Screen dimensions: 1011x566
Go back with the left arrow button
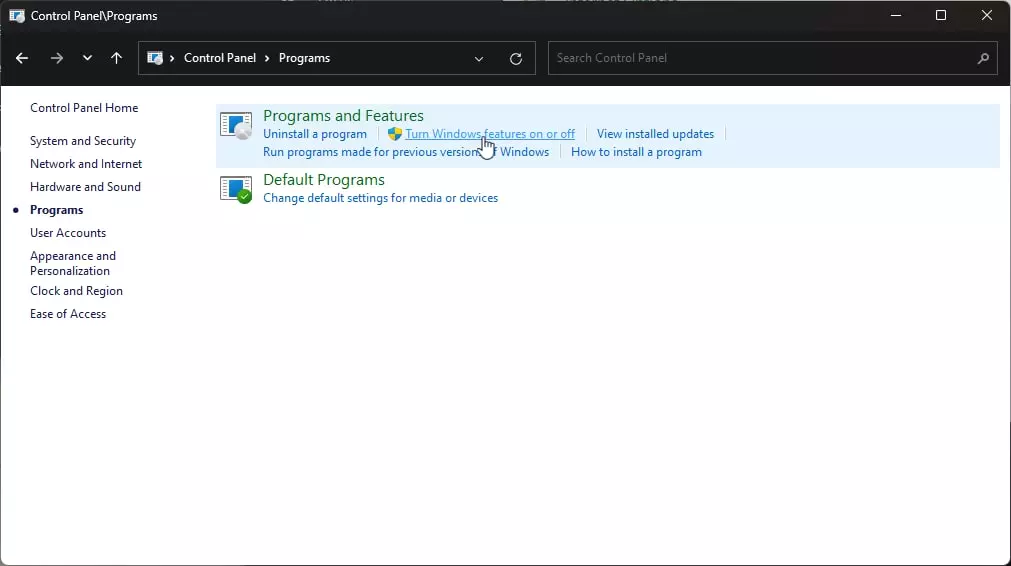22,58
